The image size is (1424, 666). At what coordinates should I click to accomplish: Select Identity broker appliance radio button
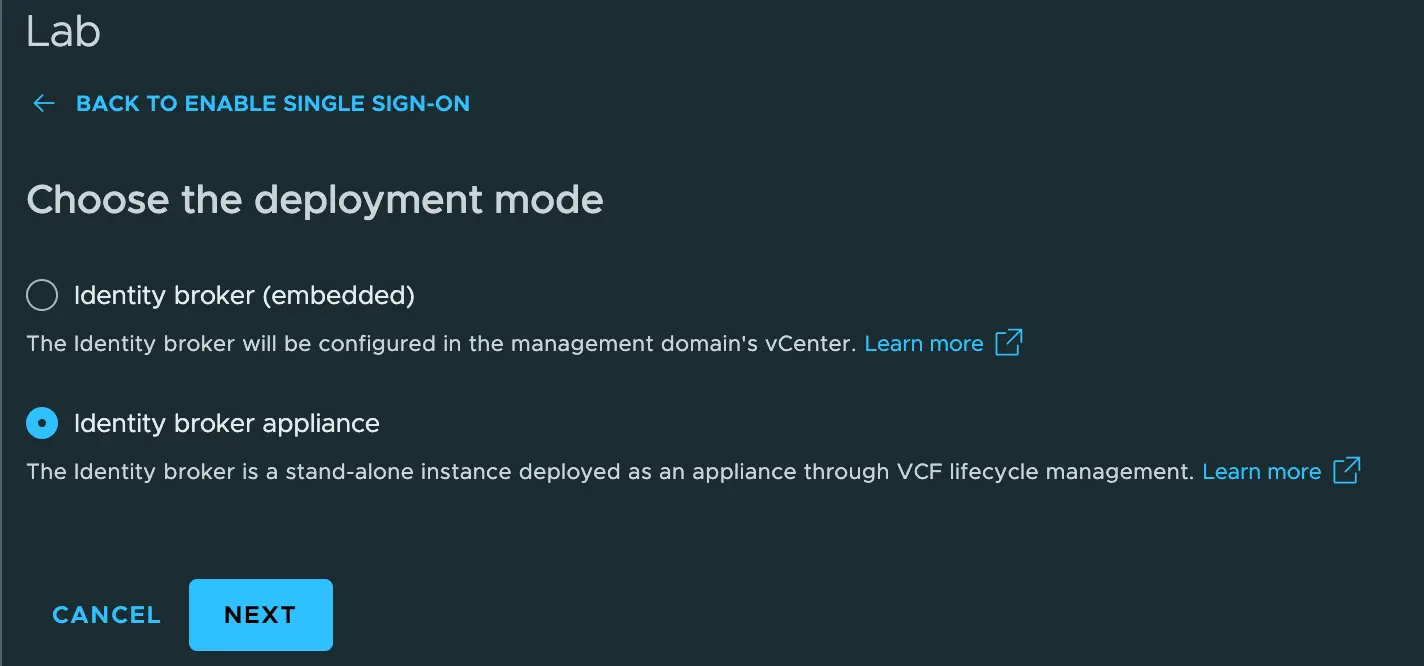click(x=41, y=423)
